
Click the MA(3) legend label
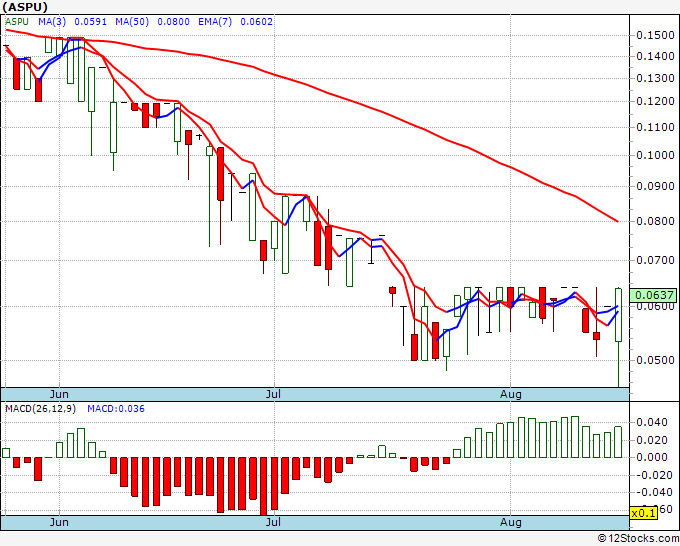[x=52, y=22]
